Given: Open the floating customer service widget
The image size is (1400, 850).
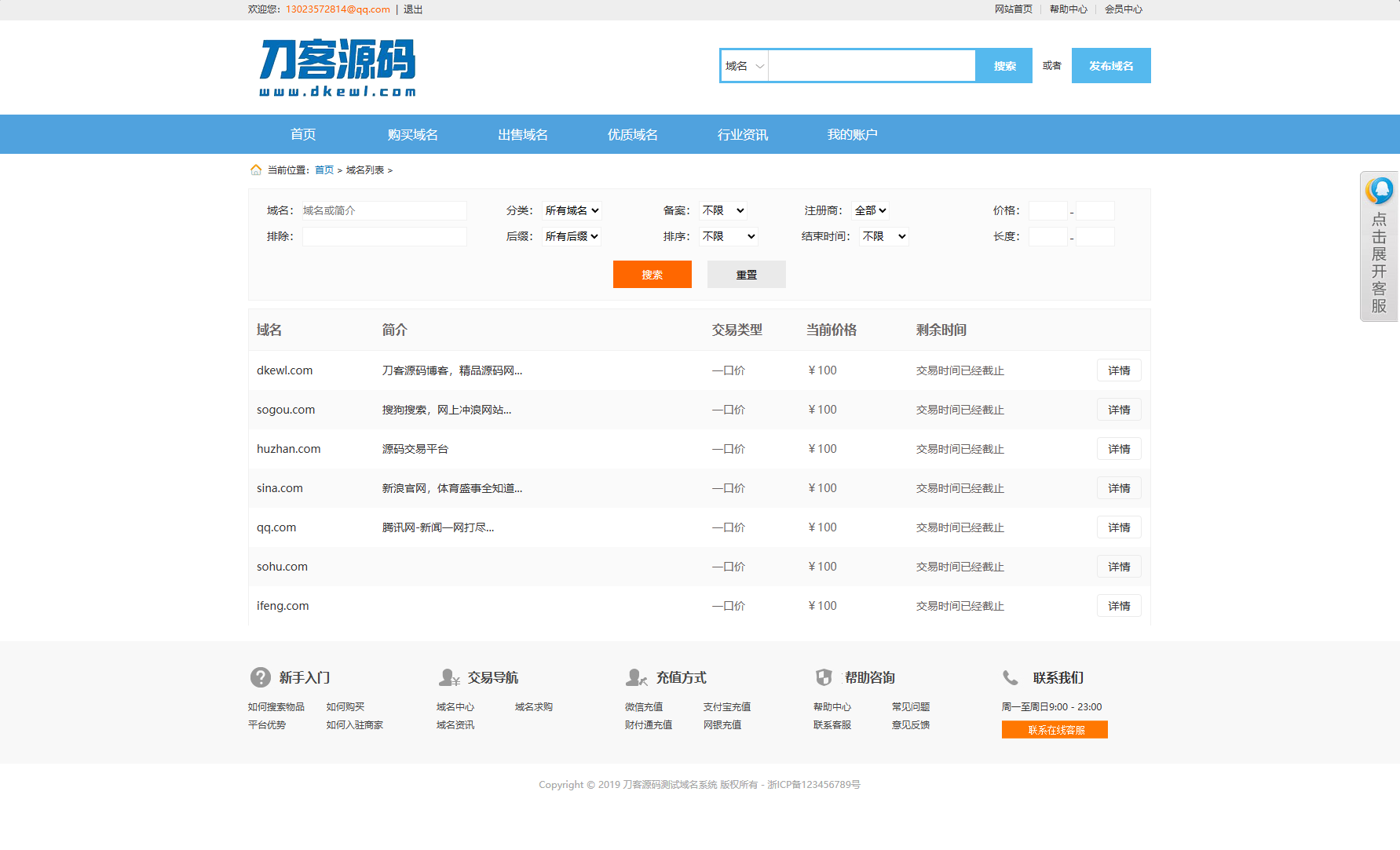Looking at the screenshot, I should tap(1378, 247).
